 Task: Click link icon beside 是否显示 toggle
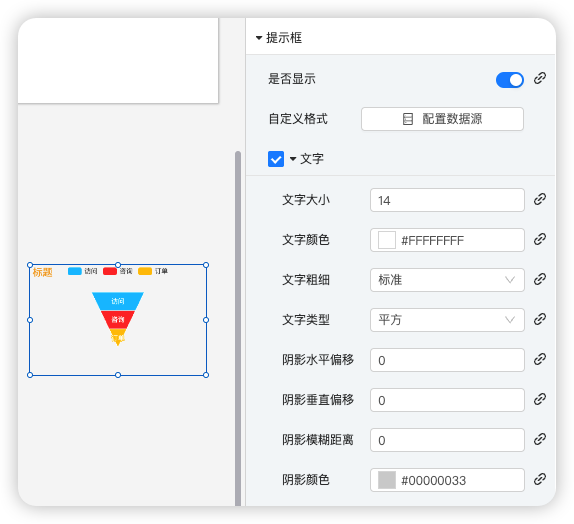540,78
